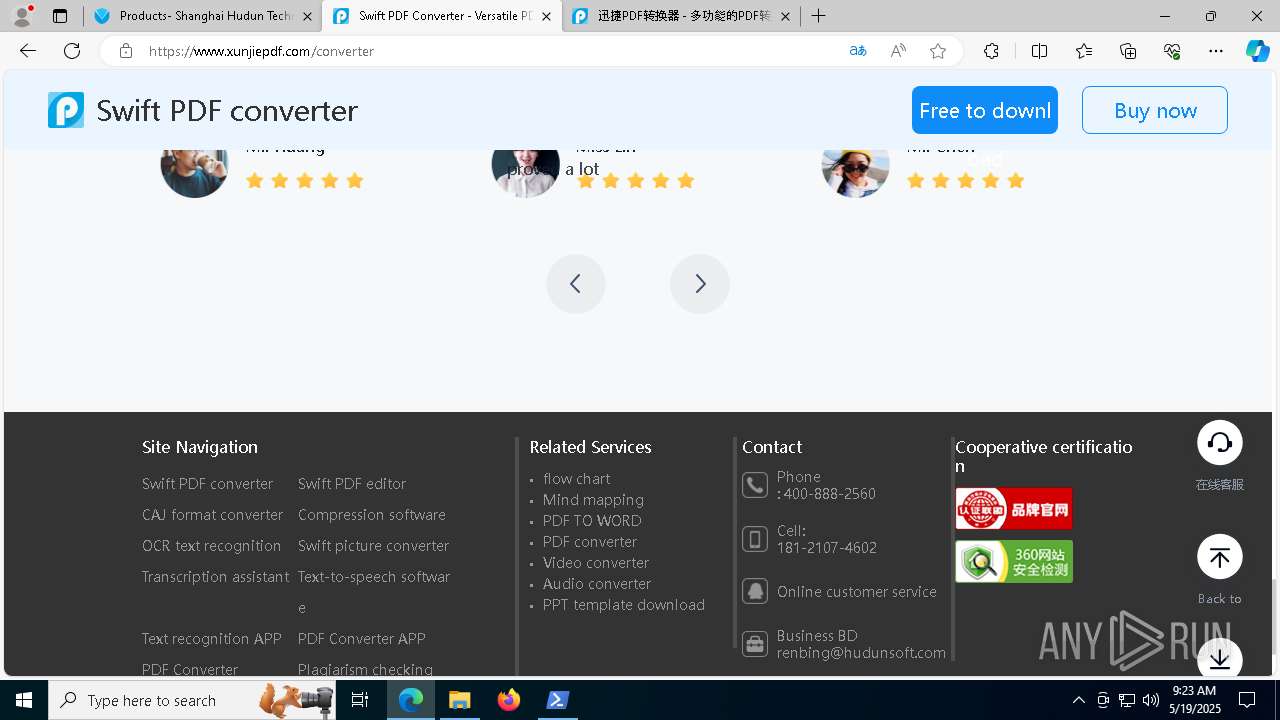Click the Free to download button

tap(985, 110)
